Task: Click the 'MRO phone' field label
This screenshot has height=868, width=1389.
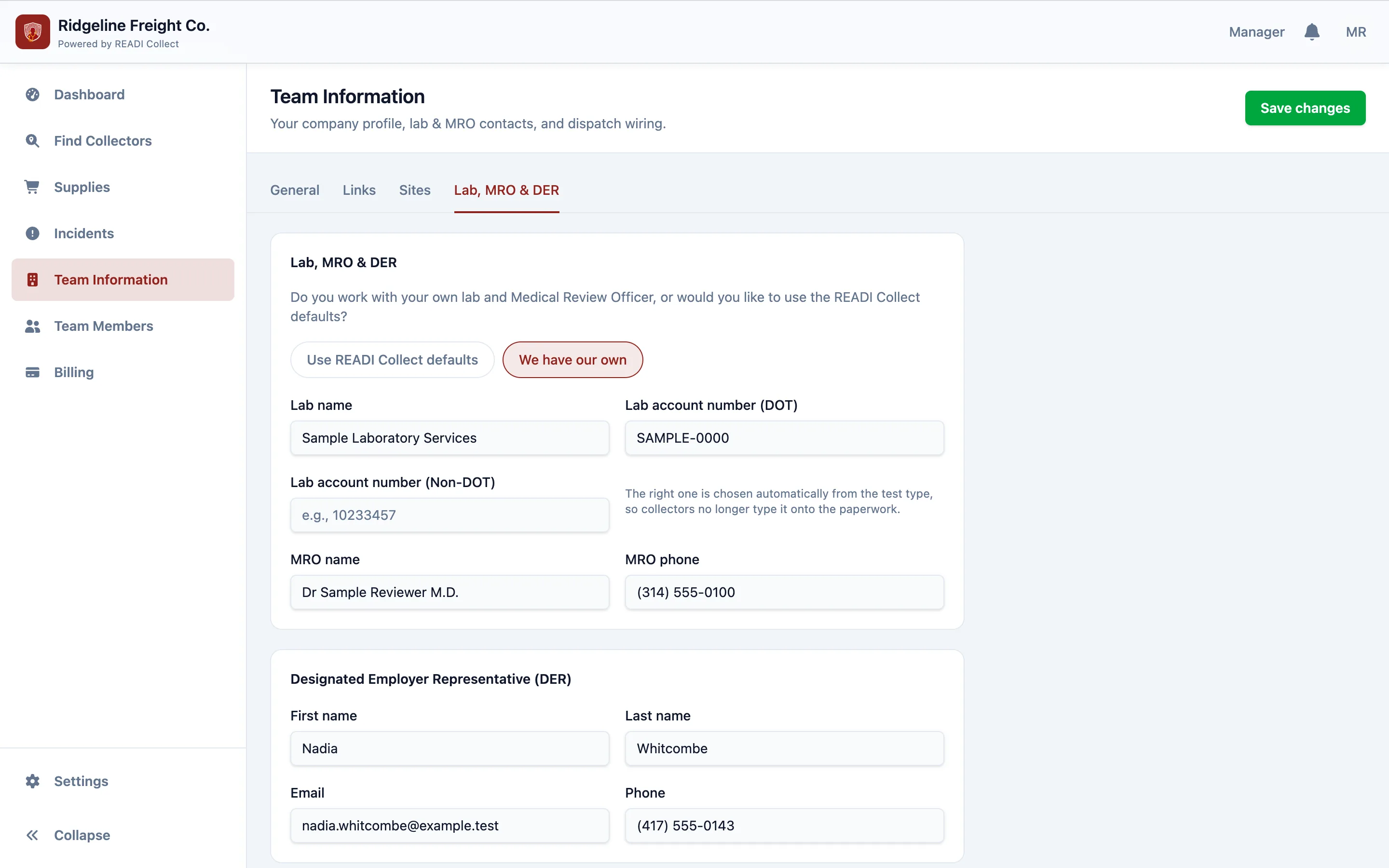Action: (x=662, y=560)
